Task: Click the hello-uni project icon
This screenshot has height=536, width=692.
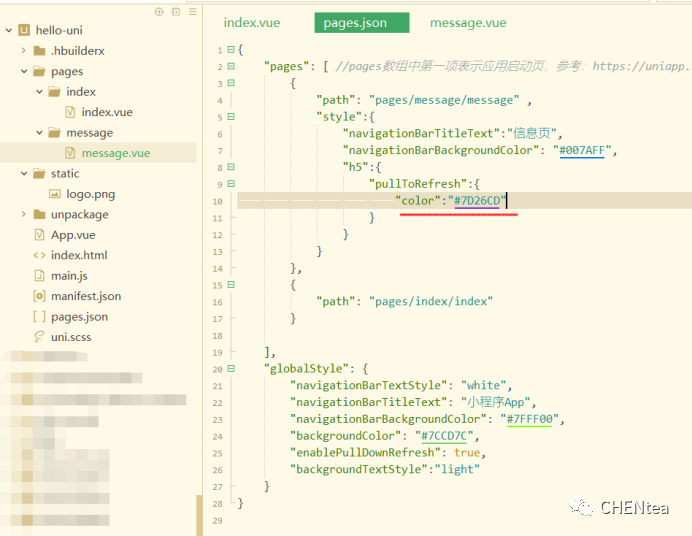Action: (22, 31)
